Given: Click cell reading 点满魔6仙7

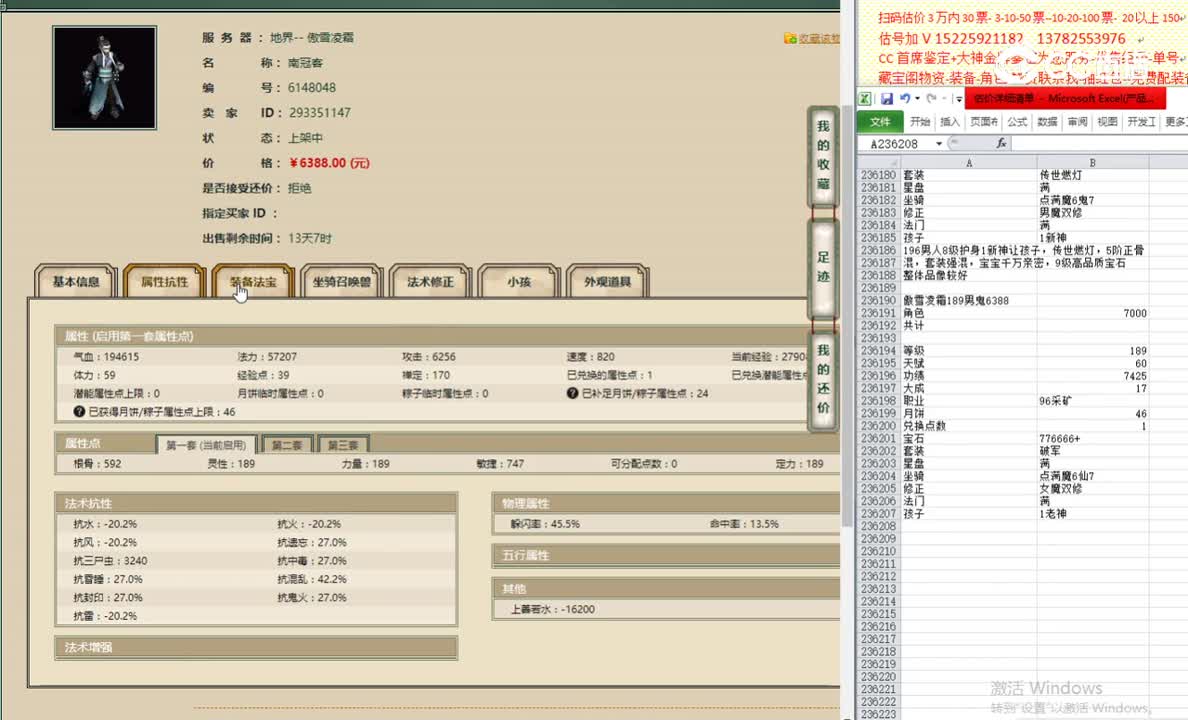Looking at the screenshot, I should click(x=1093, y=476).
